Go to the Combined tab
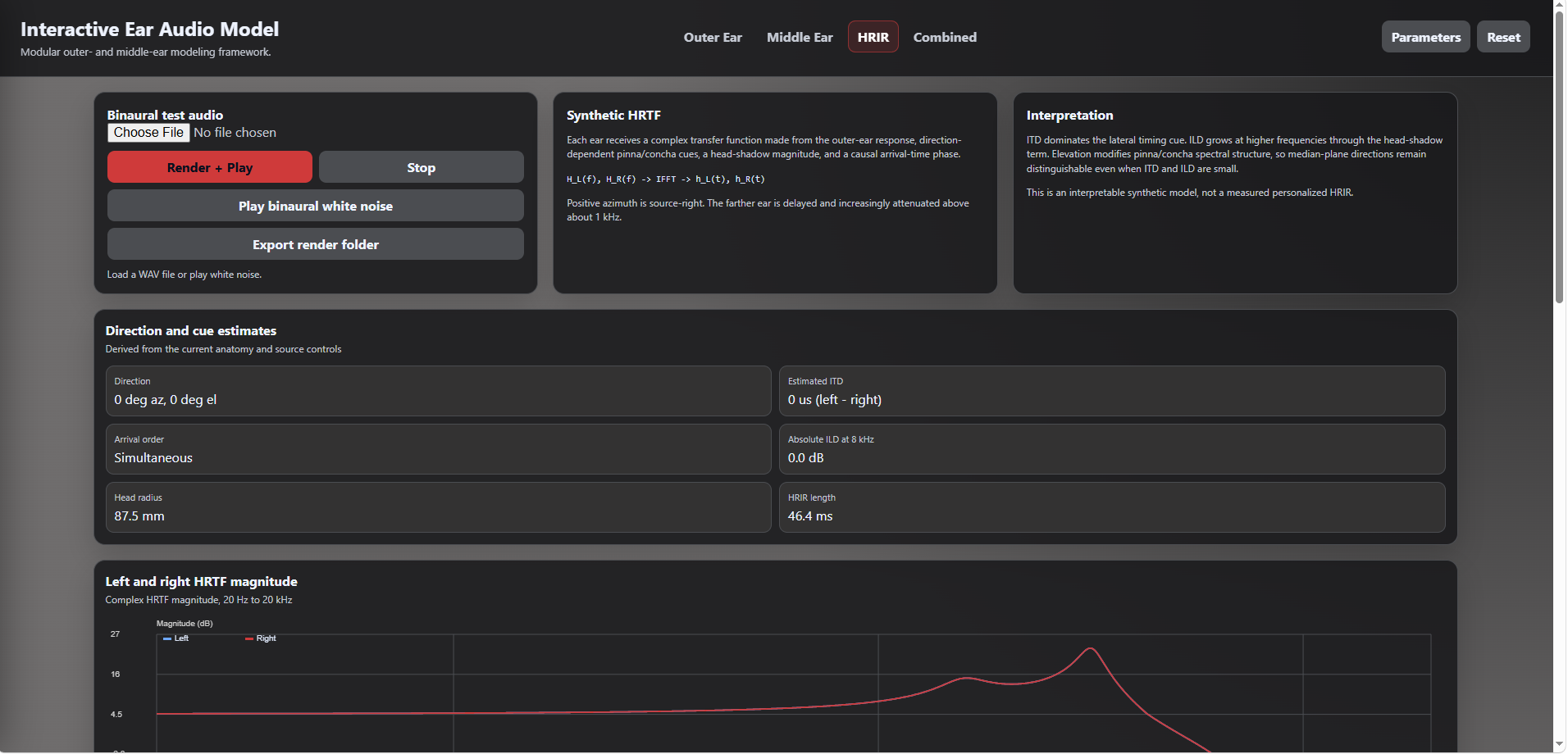Screen dimensions: 1568x754 tap(945, 37)
